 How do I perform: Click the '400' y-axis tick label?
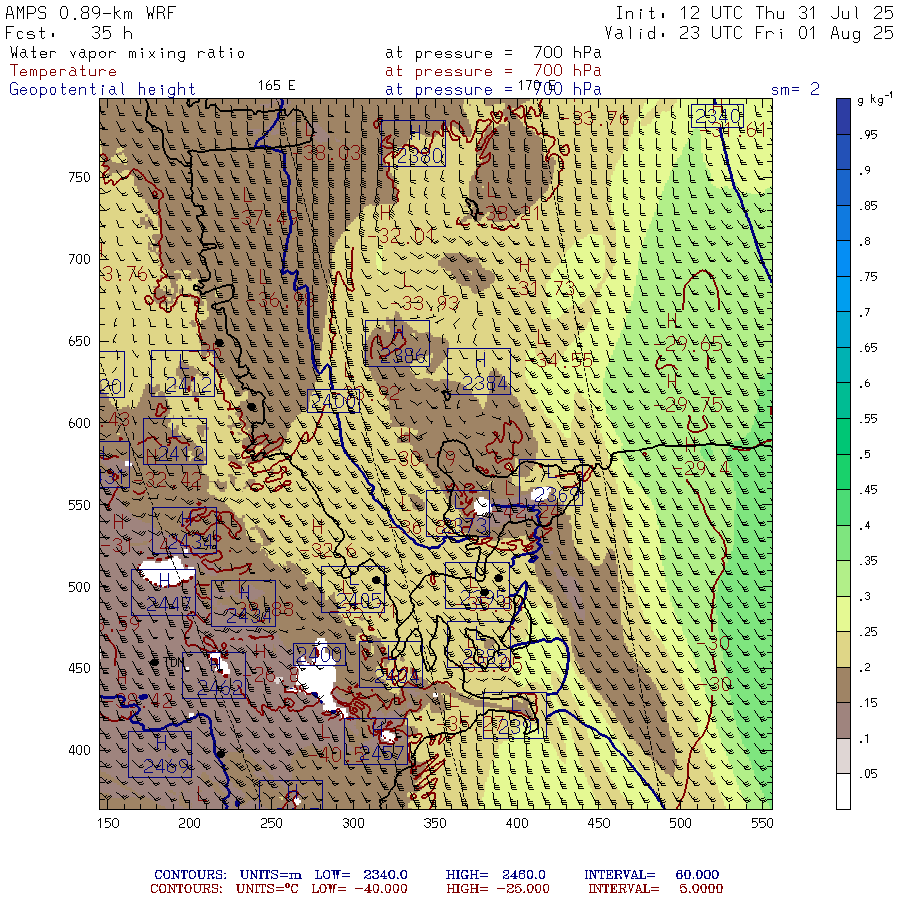(79, 750)
